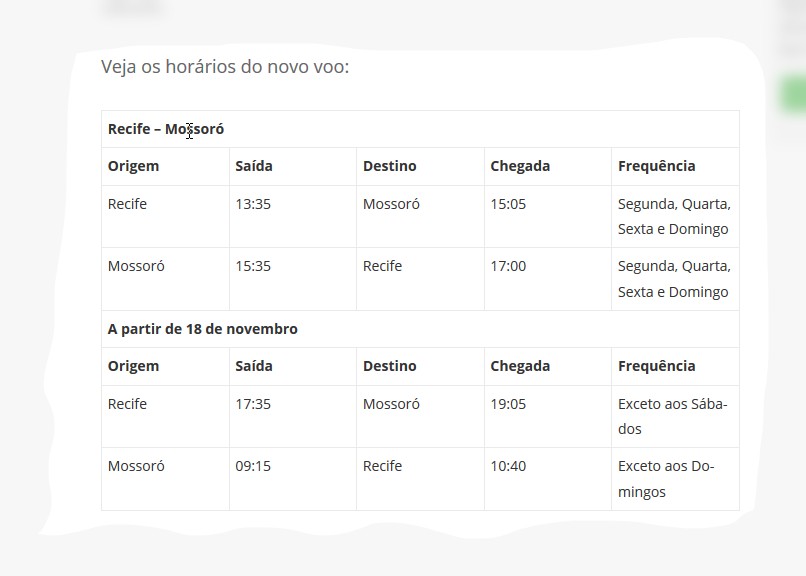The image size is (806, 576).
Task: Click Recife origin in the 13:35 flight row
Action: coord(127,204)
